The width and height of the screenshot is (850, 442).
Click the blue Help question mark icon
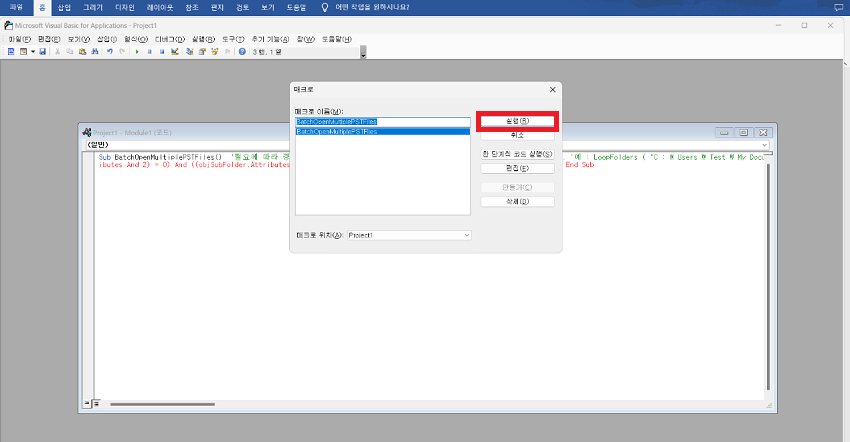(242, 51)
